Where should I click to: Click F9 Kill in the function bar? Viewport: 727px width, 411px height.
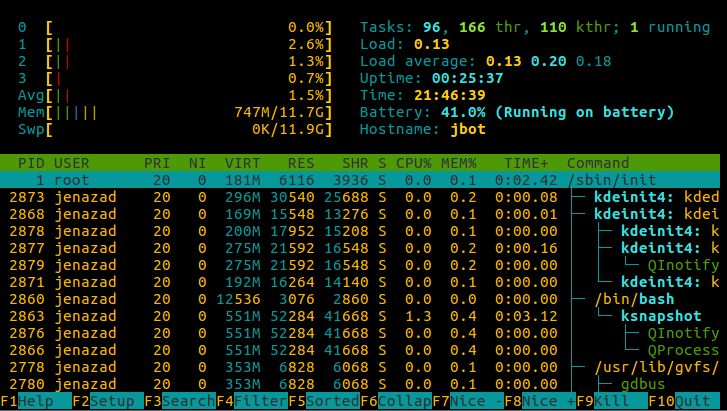612,401
